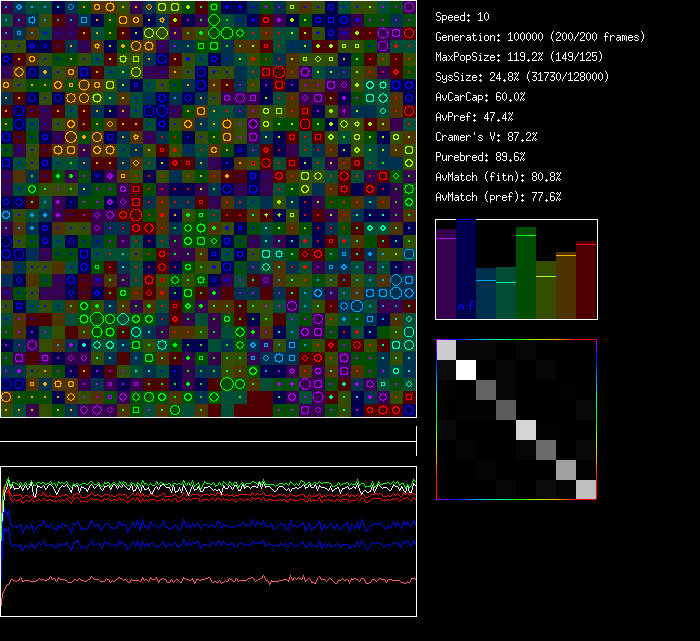Viewport: 700px width, 641px height.
Task: Select the Cramer's V statistic
Action: [487, 137]
